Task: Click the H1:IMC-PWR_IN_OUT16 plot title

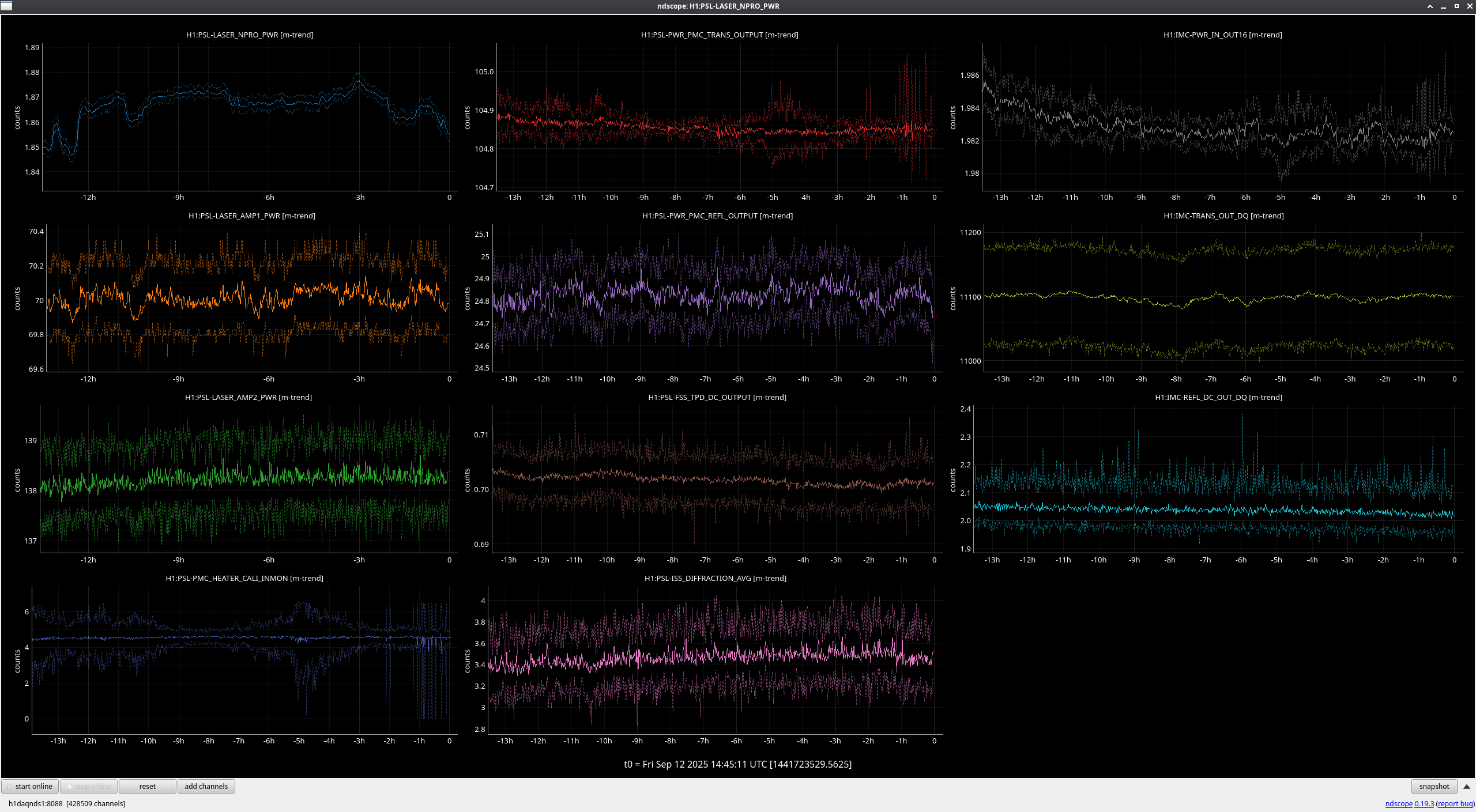Action: (x=1222, y=35)
